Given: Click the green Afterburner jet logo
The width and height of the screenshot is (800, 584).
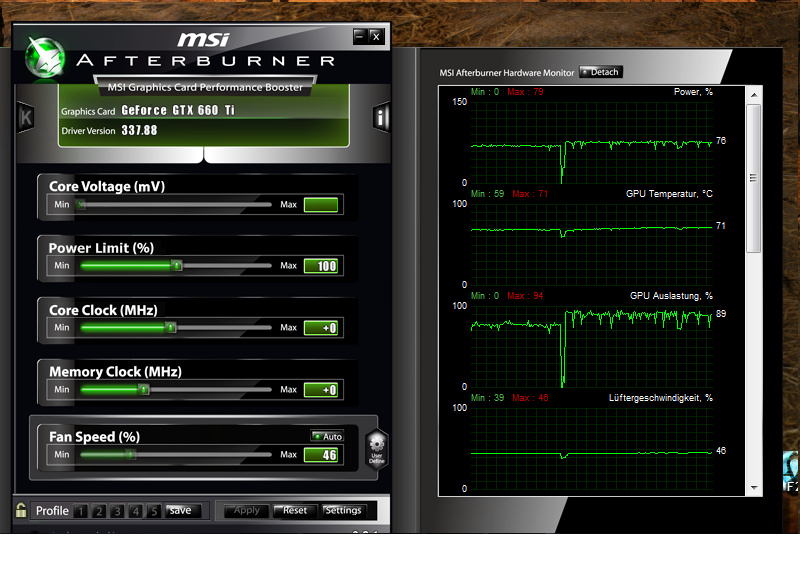Looking at the screenshot, I should tap(45, 58).
